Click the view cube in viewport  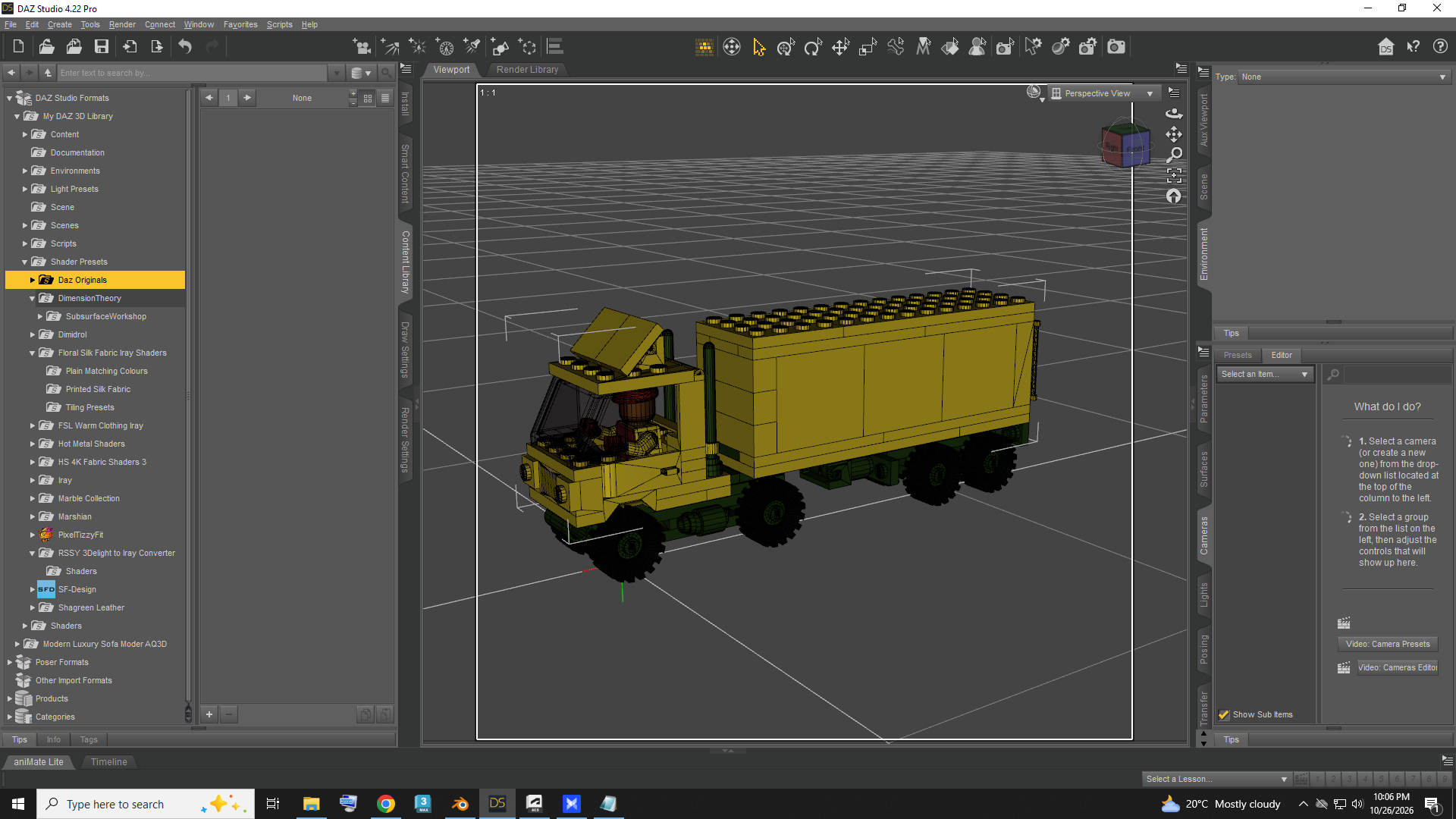(x=1125, y=144)
